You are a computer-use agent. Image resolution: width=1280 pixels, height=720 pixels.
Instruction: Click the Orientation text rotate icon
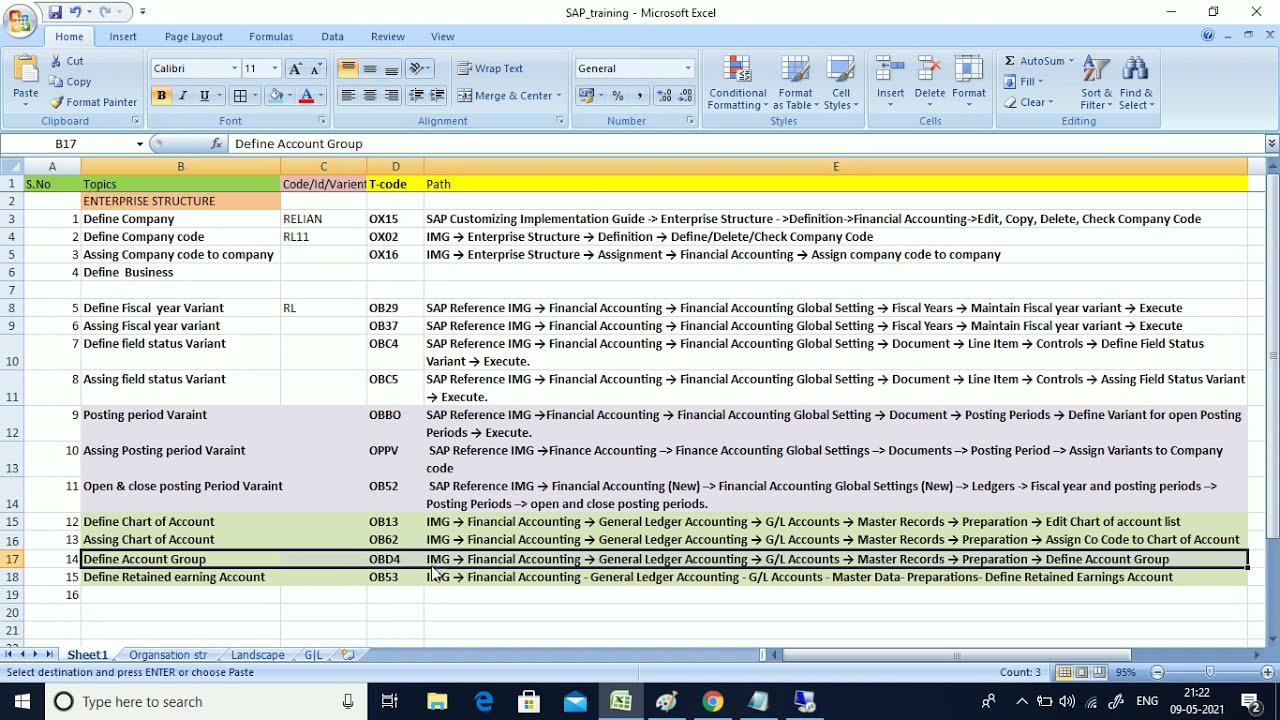(418, 68)
